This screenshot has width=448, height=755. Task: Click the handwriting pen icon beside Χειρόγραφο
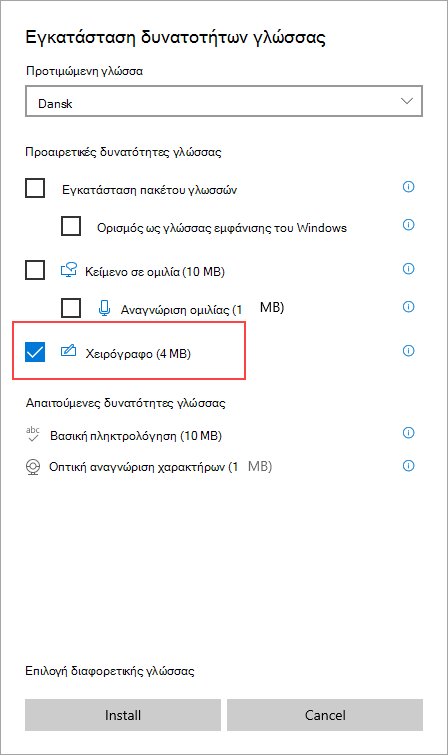click(x=68, y=351)
